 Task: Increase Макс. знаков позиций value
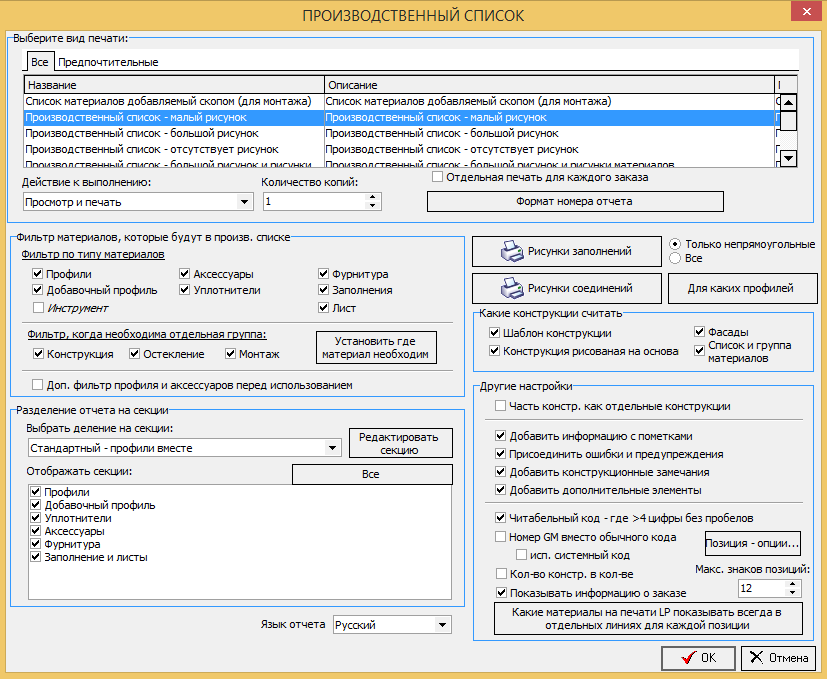click(x=793, y=584)
